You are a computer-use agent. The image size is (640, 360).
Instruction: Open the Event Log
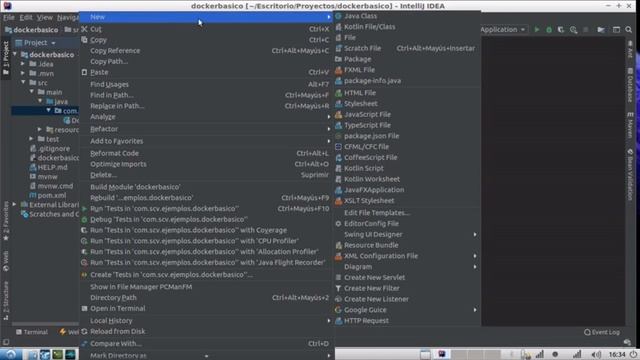[602, 332]
